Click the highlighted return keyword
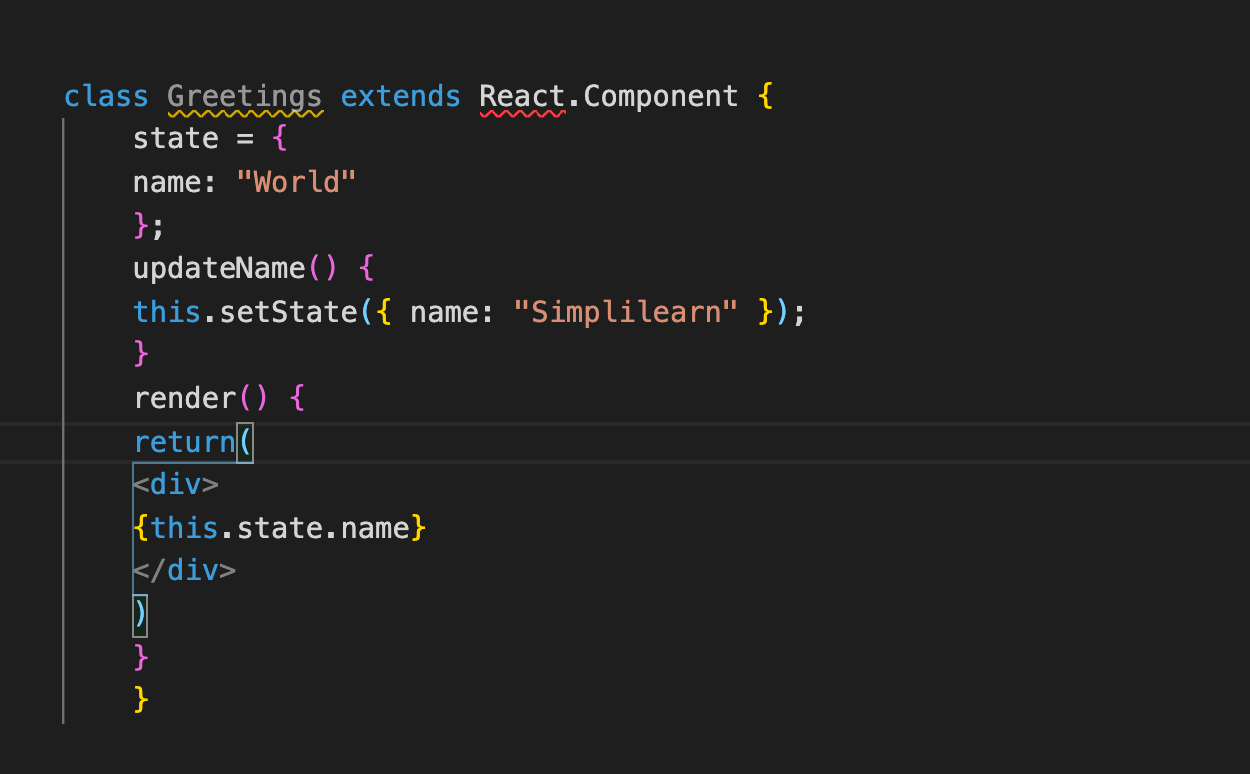Screen dimensions: 1250x774 pyautogui.click(x=186, y=442)
